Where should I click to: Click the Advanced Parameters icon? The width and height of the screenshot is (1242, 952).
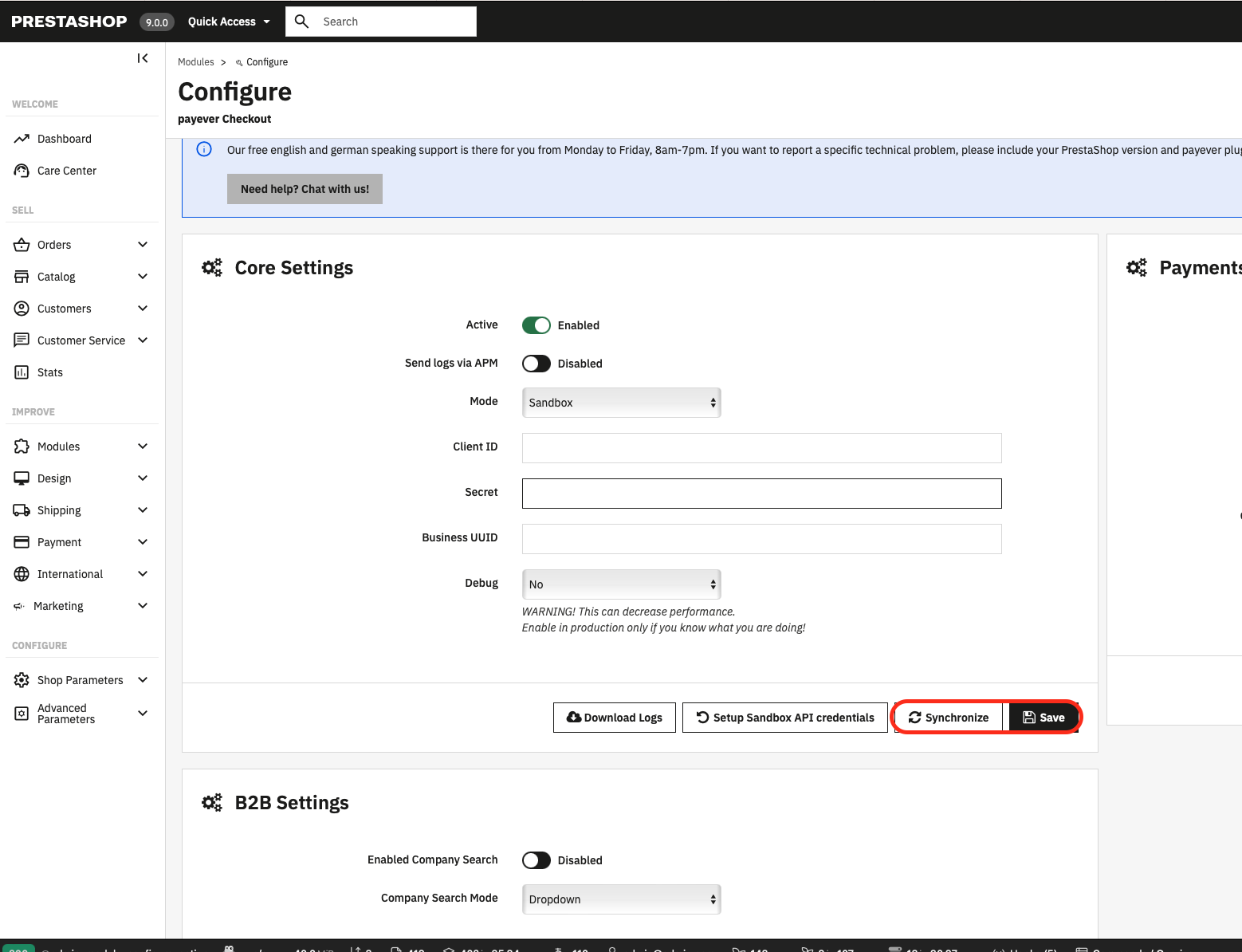pyautogui.click(x=22, y=714)
